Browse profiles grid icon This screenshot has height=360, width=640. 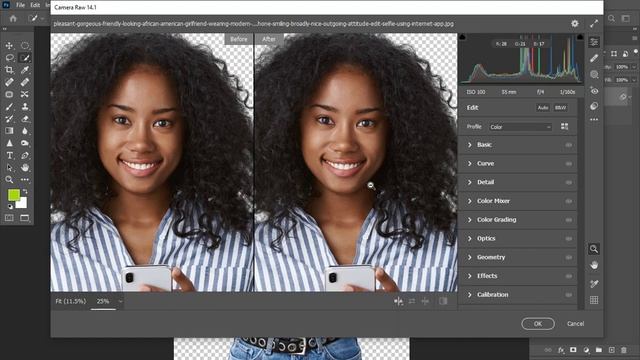[564, 127]
